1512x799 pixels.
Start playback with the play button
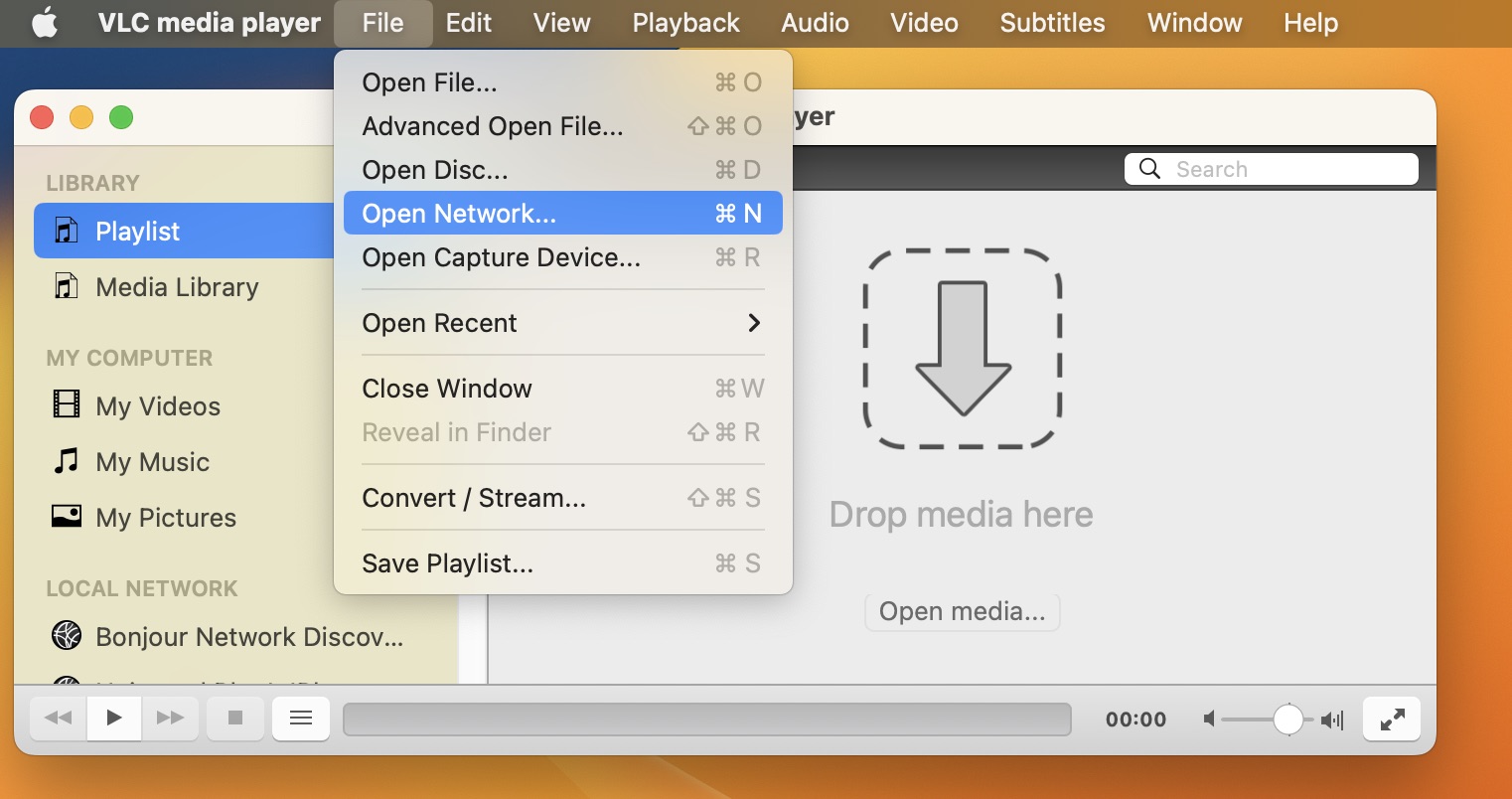click(114, 718)
